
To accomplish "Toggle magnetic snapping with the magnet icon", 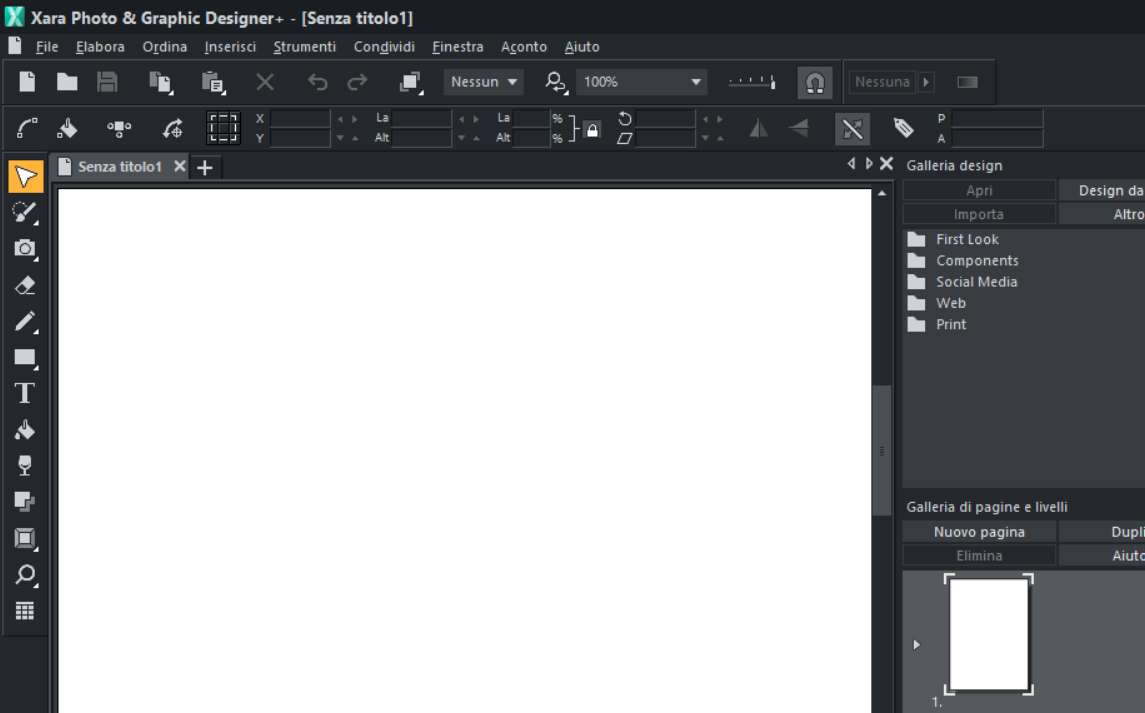I will tap(815, 82).
